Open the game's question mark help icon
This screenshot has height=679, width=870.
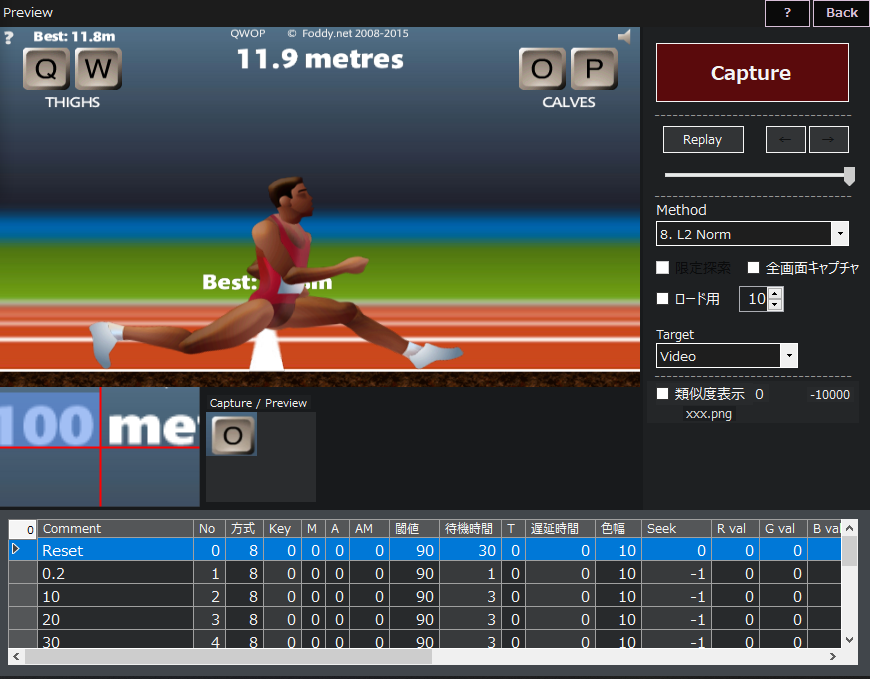pyautogui.click(x=8, y=38)
